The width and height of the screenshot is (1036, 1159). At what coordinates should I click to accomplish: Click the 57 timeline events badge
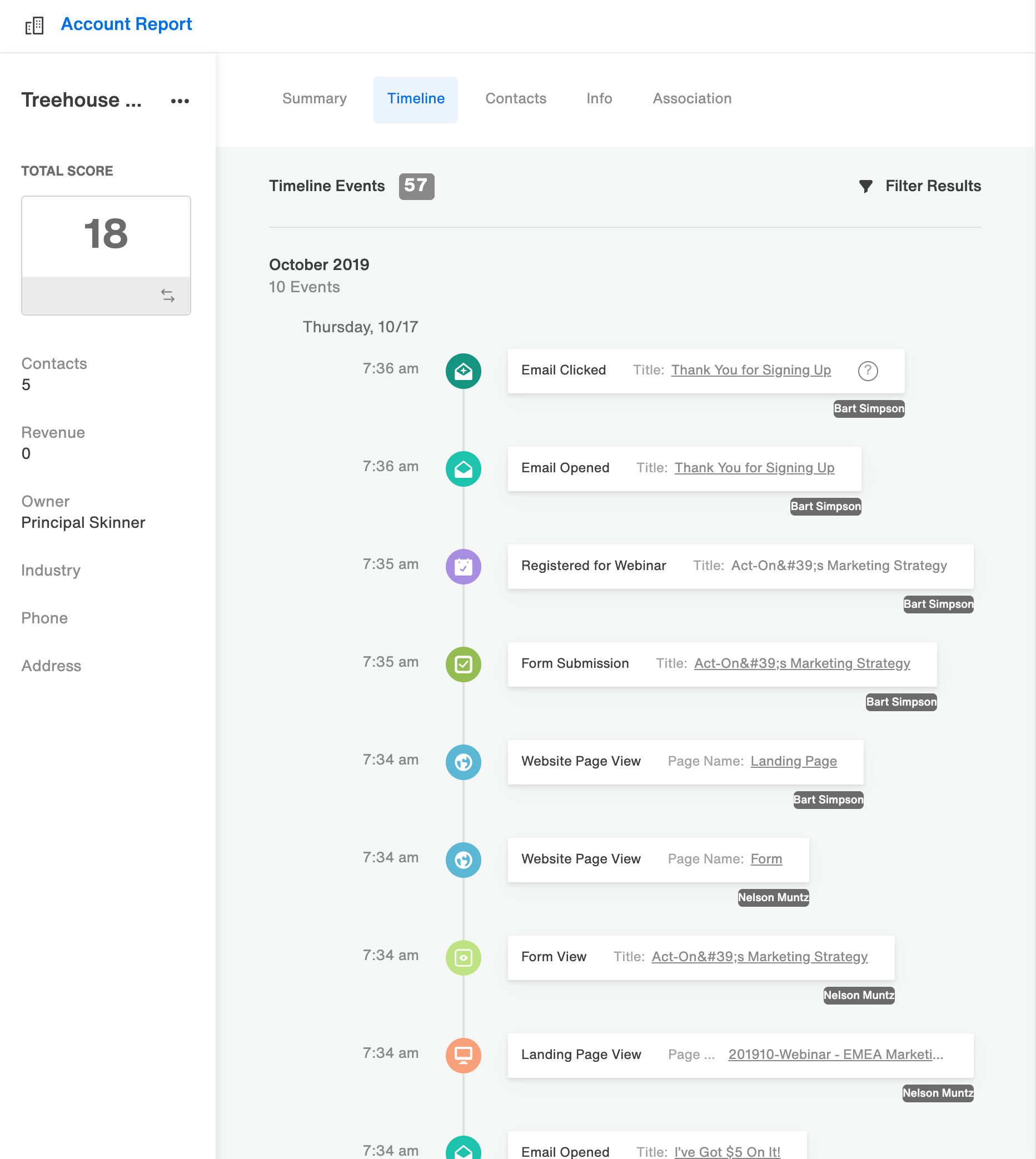coord(416,186)
